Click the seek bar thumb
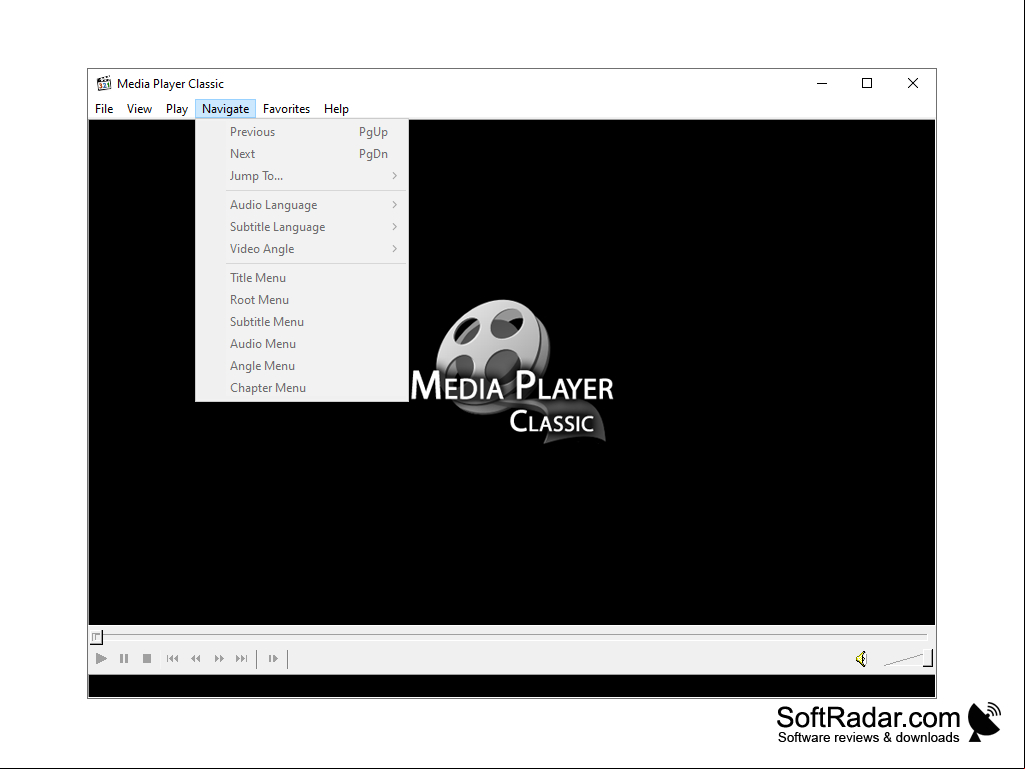 [x=97, y=637]
